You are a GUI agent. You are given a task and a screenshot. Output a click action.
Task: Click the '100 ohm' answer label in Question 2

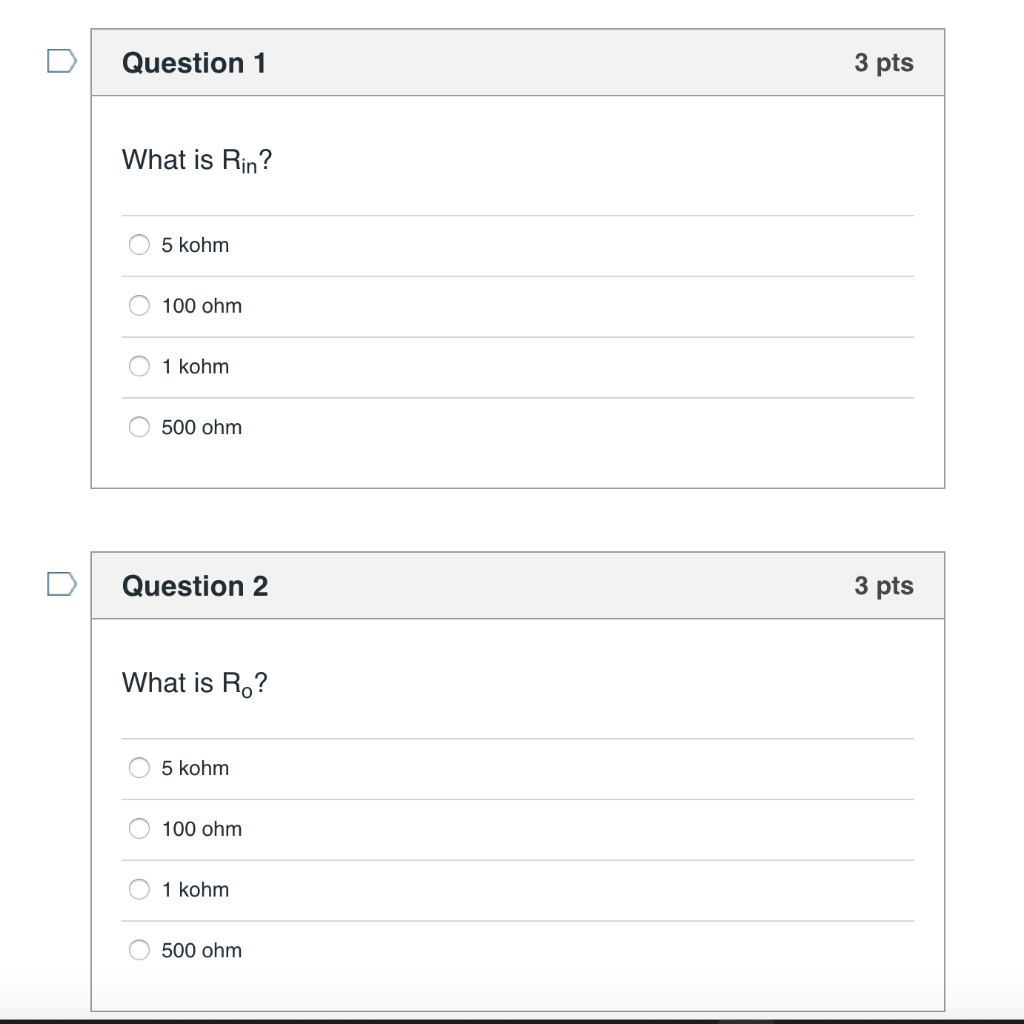(x=202, y=829)
